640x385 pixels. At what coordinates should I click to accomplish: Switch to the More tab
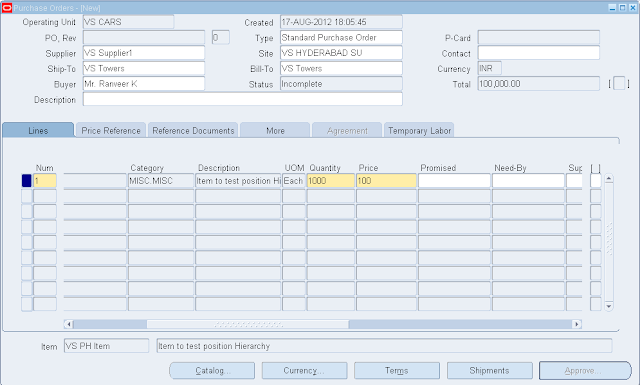(275, 130)
